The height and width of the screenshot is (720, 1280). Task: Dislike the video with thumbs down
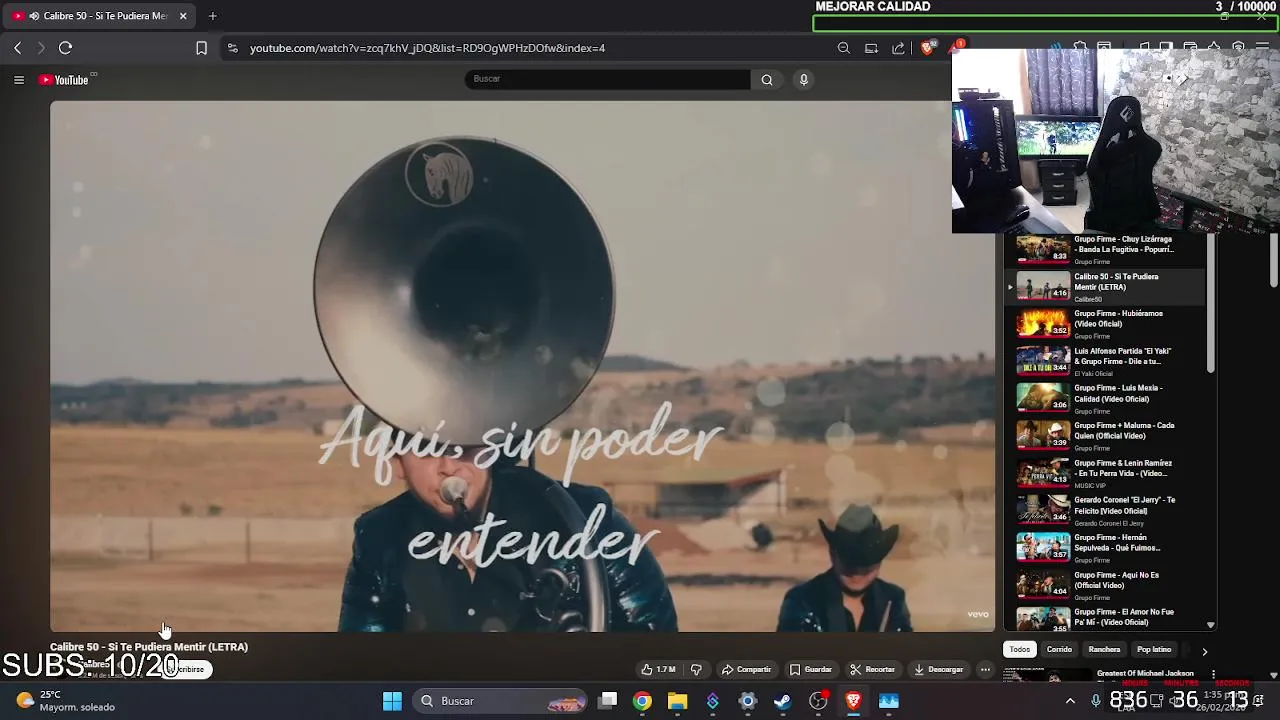click(x=696, y=669)
